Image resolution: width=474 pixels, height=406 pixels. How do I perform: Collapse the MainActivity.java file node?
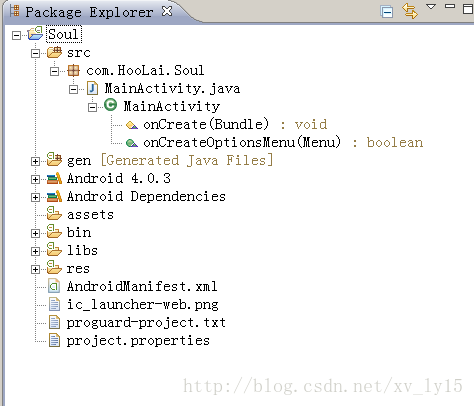(x=73, y=89)
